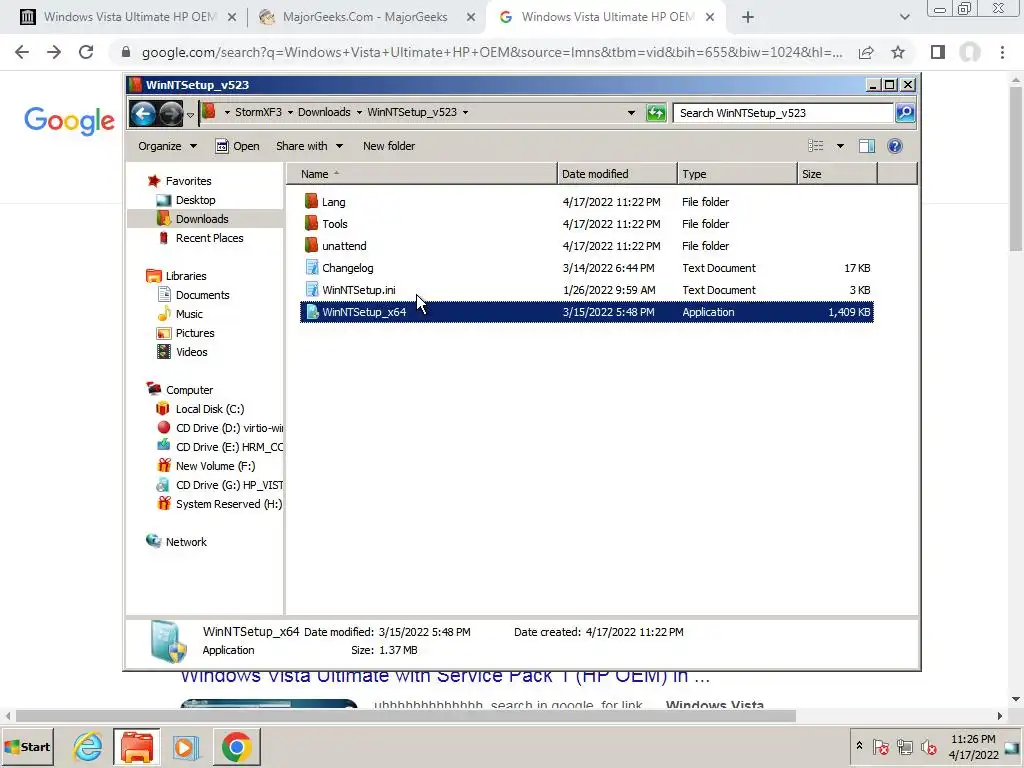Open System Reserved (H:)
The image size is (1024, 768).
(220, 504)
